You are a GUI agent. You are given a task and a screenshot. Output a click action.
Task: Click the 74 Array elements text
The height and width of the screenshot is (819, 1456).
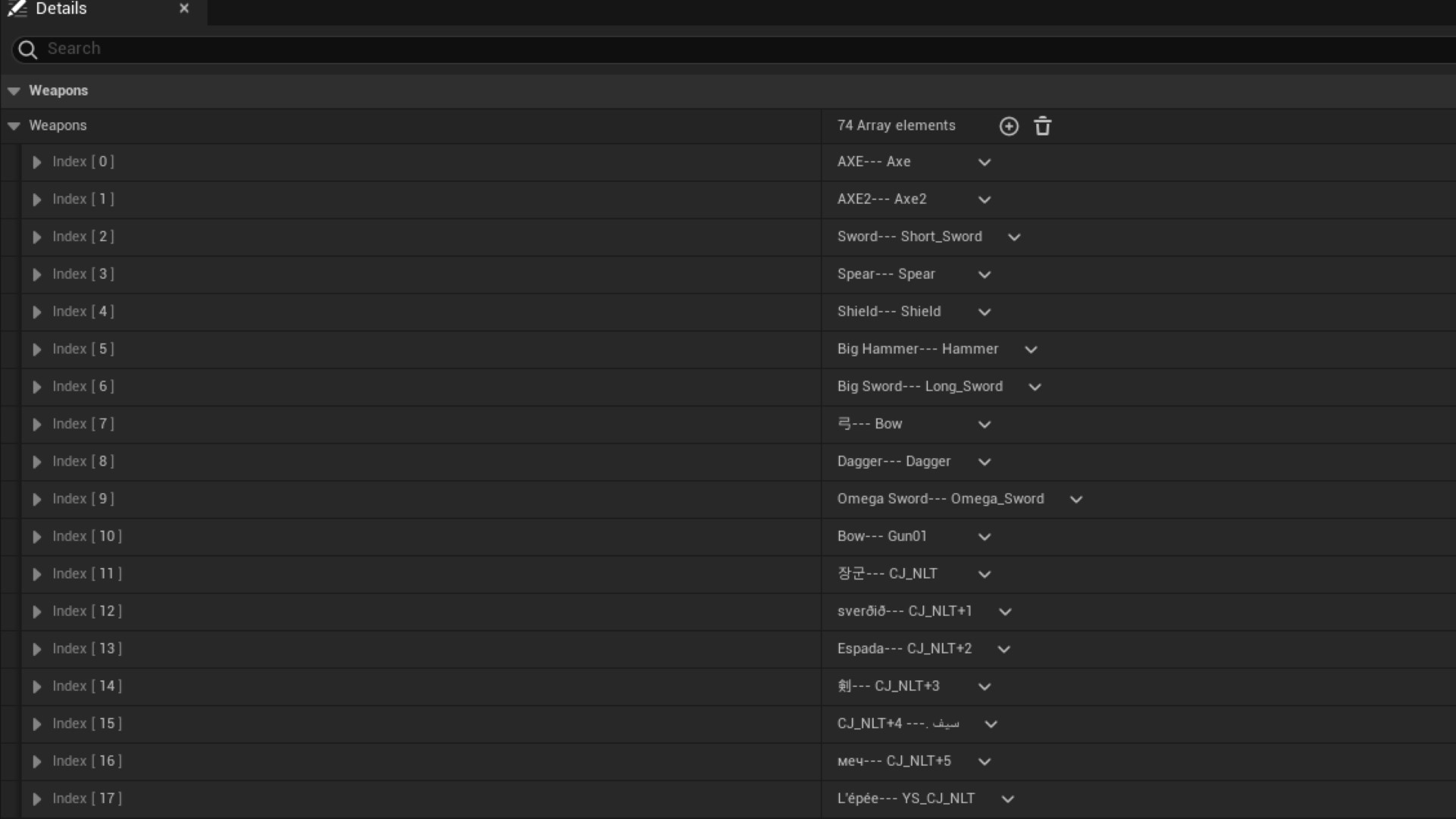[896, 126]
